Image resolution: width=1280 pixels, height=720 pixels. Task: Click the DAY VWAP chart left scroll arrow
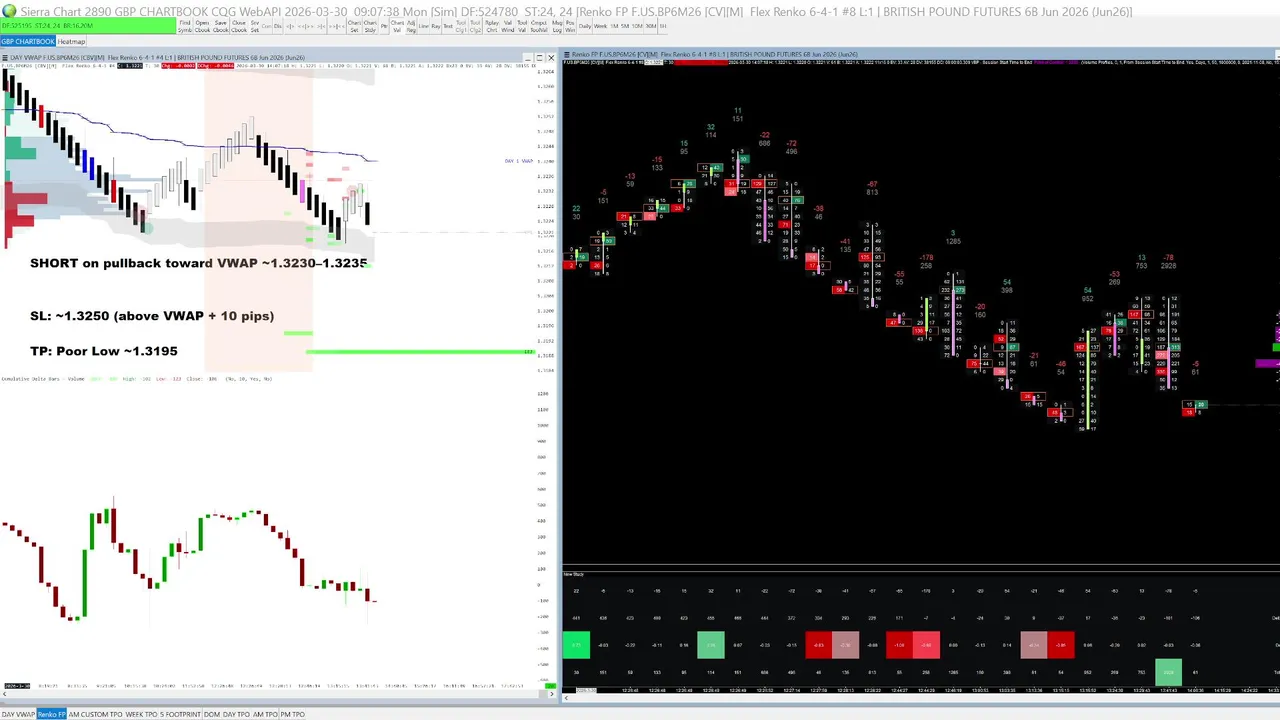4,692
